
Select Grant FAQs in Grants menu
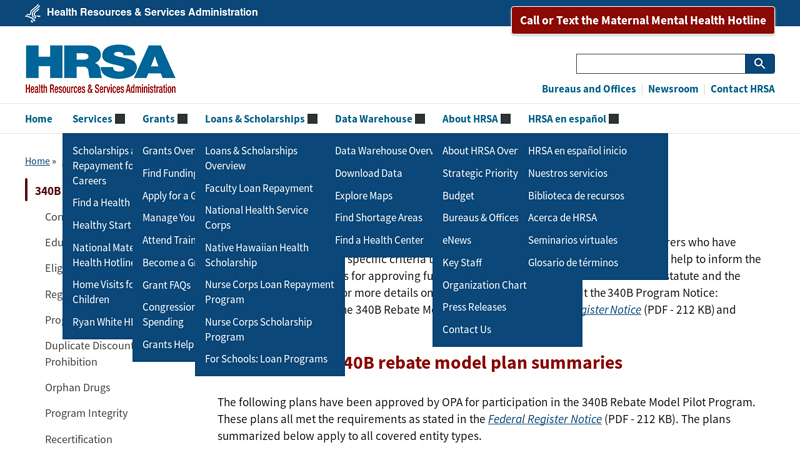tap(166, 285)
